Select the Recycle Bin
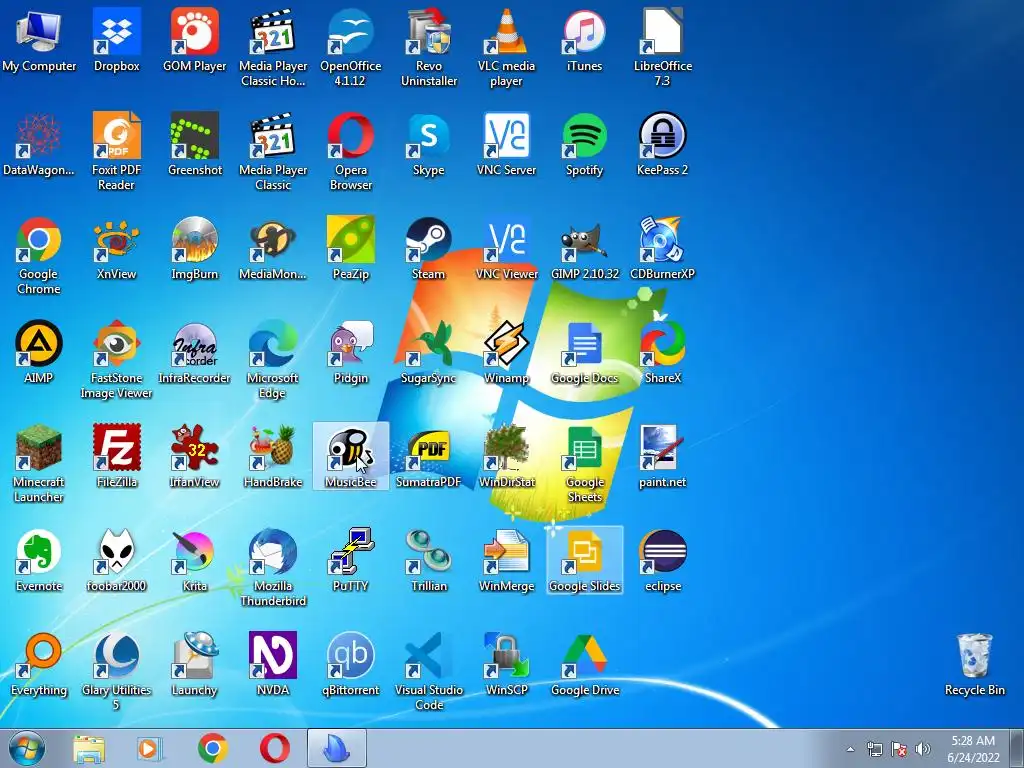The image size is (1024, 768). [974, 664]
